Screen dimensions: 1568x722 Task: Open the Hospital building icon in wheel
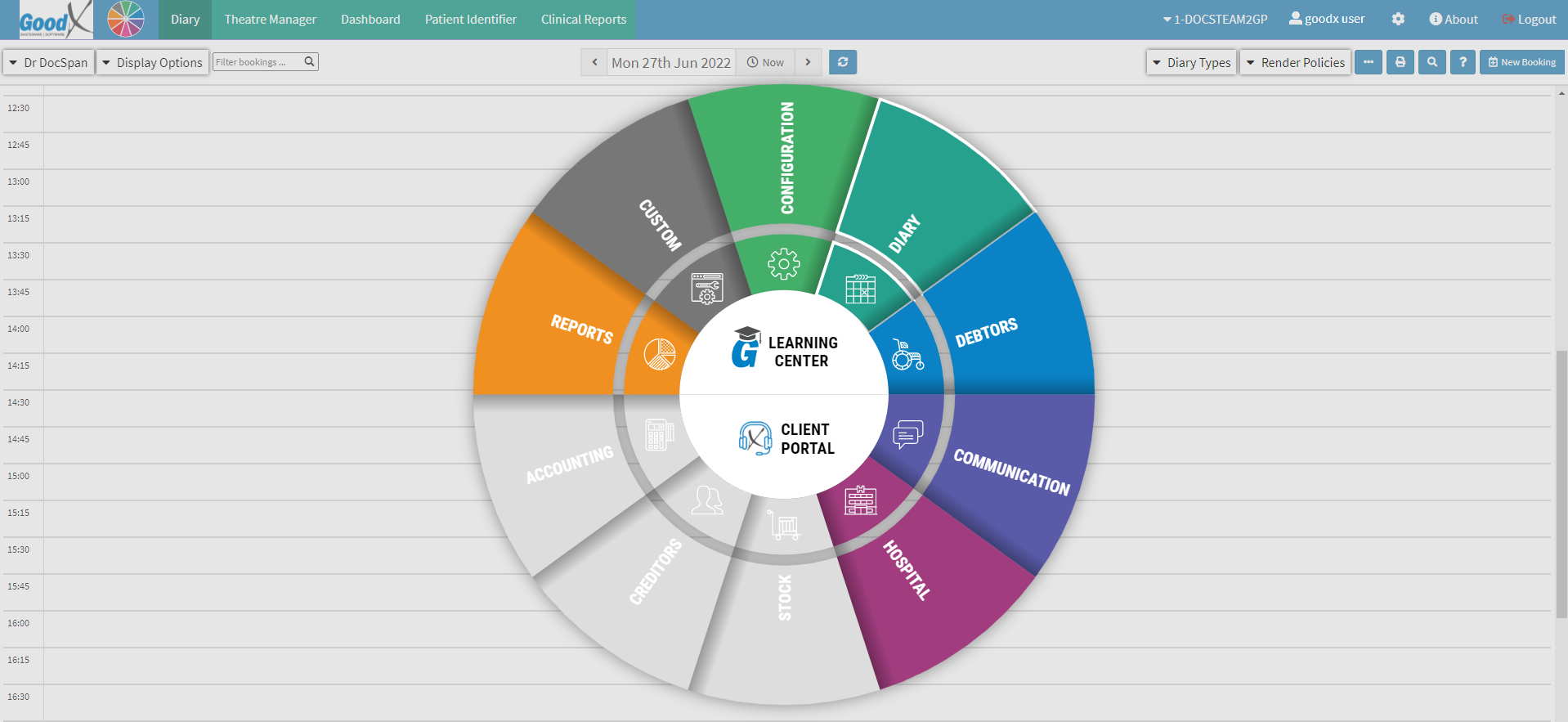860,500
